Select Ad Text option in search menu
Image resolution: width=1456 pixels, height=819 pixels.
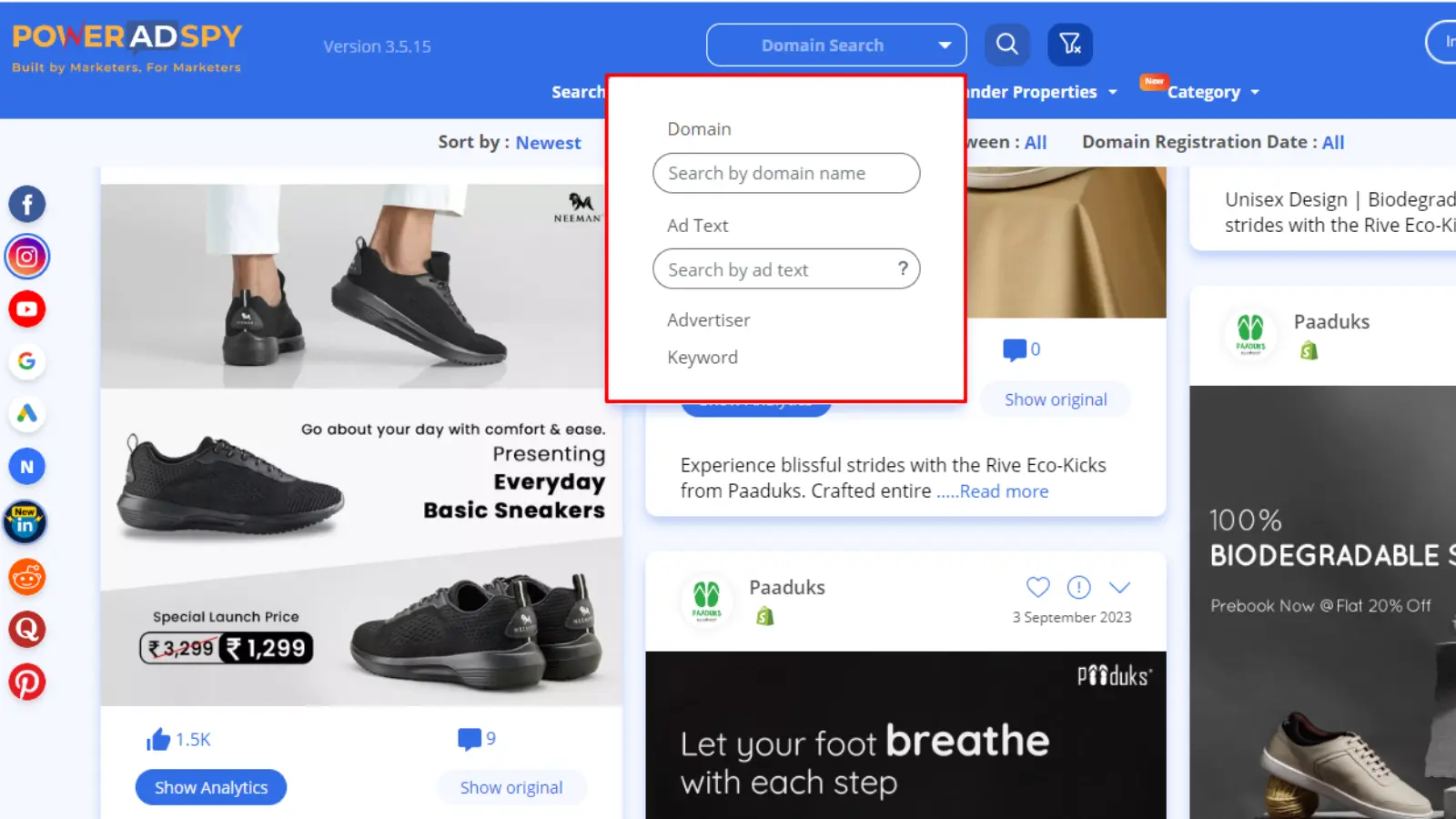point(697,225)
